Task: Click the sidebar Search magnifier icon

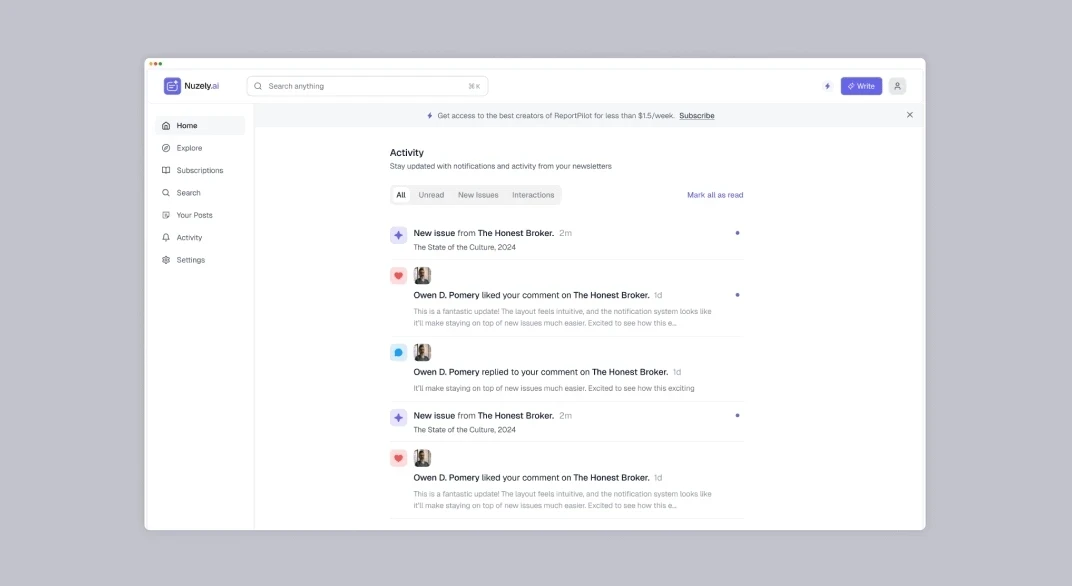Action: pyautogui.click(x=165, y=193)
